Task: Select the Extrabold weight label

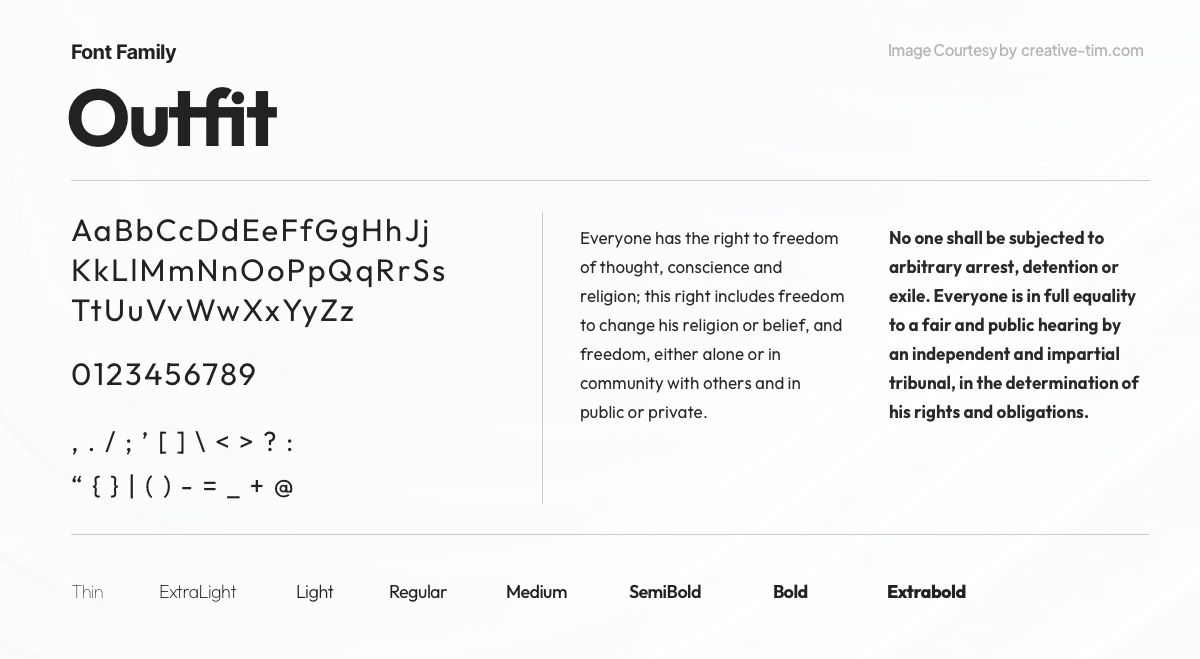Action: point(926,592)
